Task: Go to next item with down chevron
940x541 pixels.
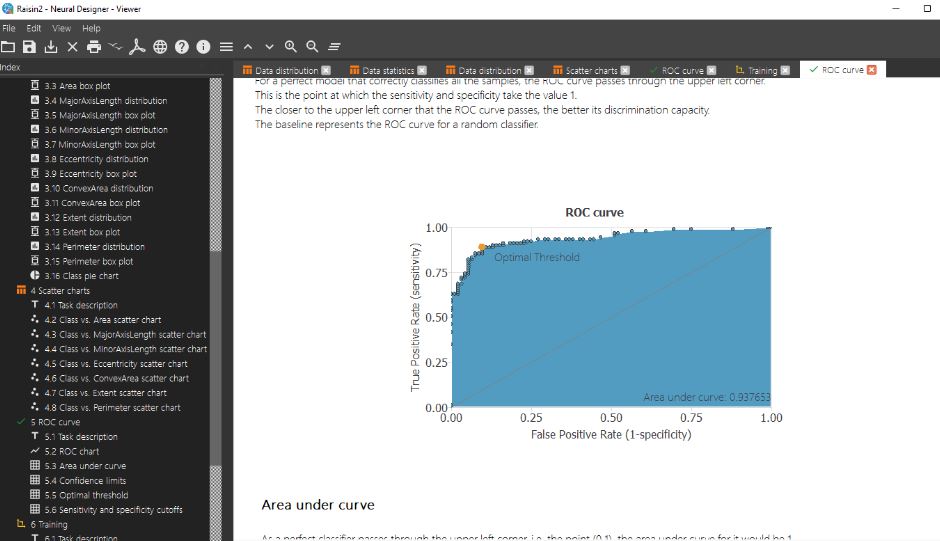Action: [269, 46]
